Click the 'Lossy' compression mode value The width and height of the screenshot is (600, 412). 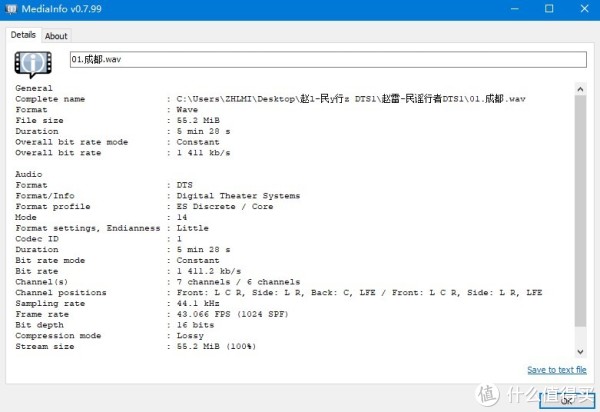190,335
